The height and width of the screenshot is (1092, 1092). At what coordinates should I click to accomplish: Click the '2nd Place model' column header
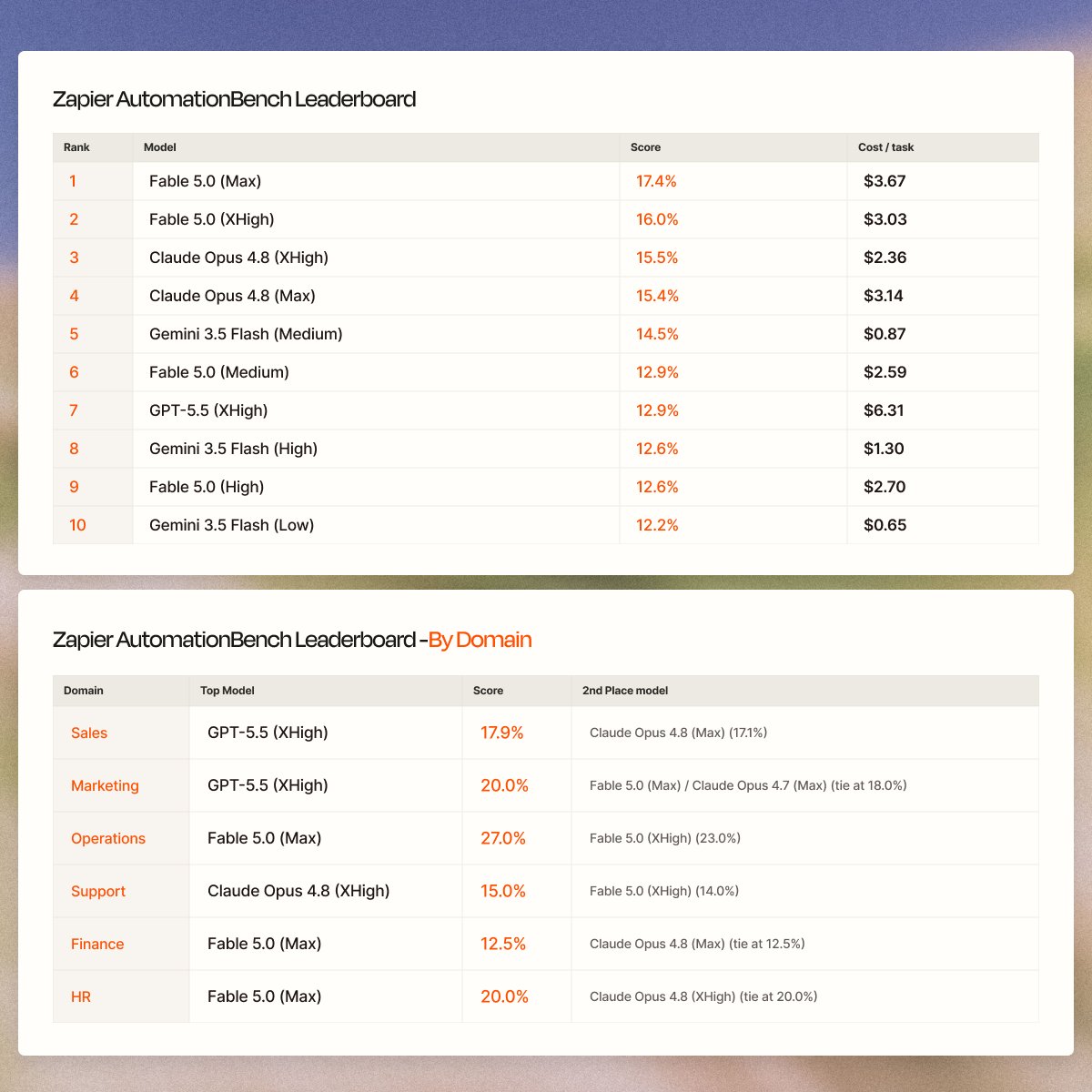pyautogui.click(x=625, y=691)
